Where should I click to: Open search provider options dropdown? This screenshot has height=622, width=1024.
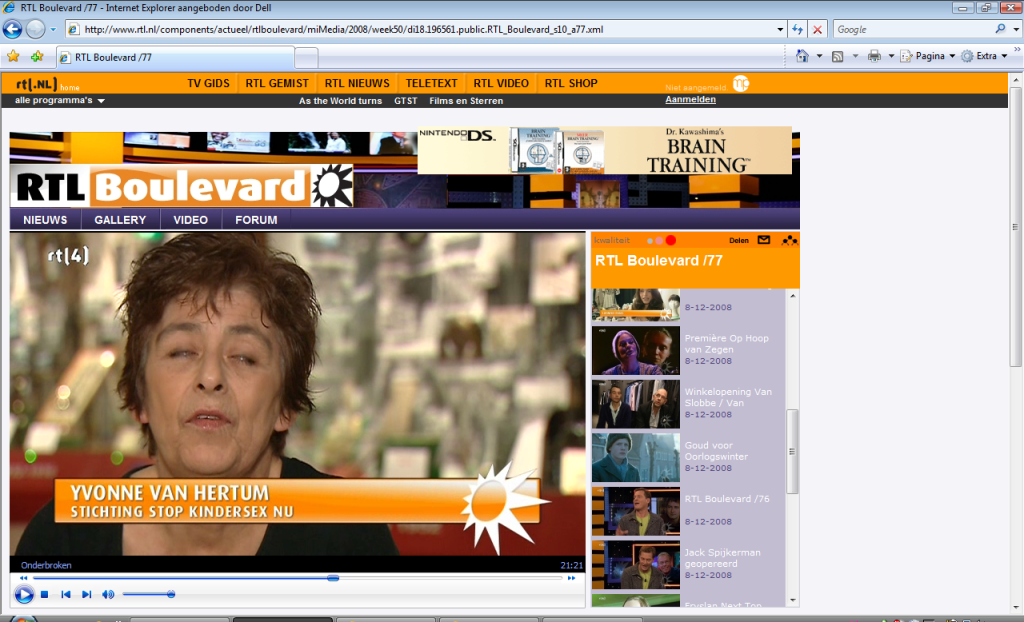pyautogui.click(x=1016, y=29)
